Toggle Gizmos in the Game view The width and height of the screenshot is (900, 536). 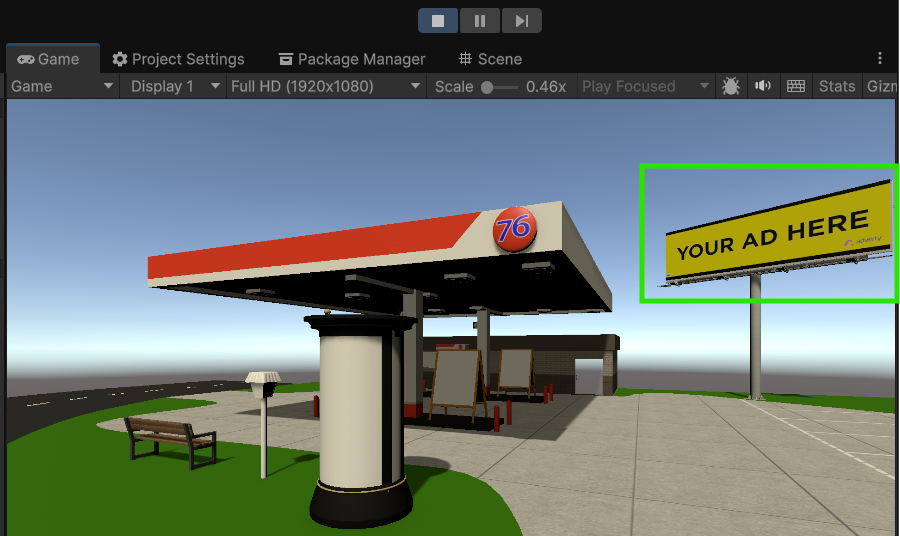881,86
